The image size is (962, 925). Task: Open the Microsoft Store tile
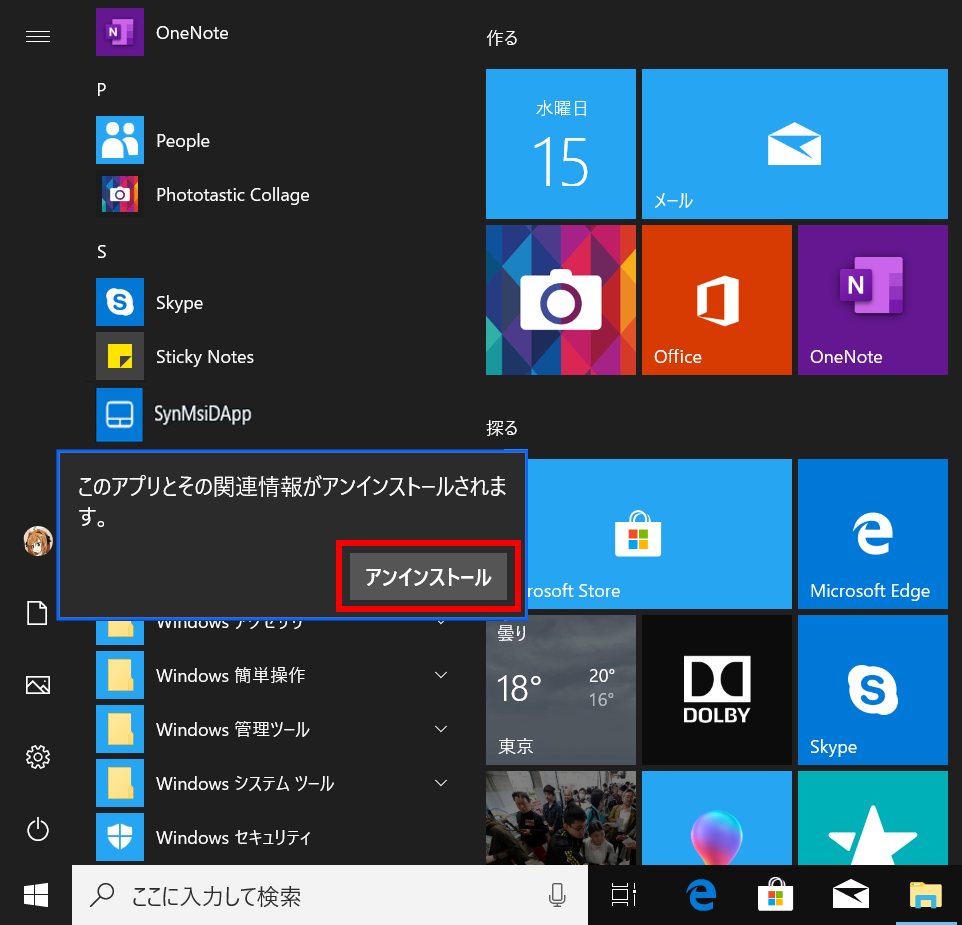point(660,534)
